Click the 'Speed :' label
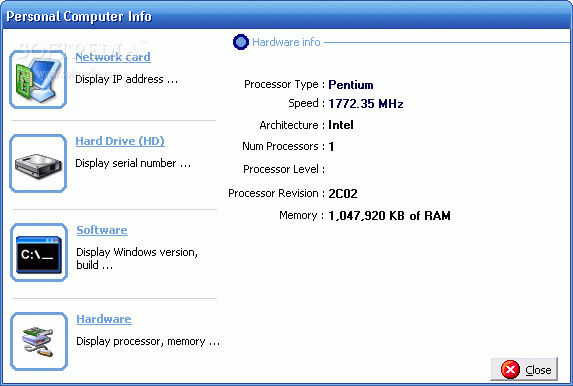This screenshot has height=386, width=573. [306, 103]
